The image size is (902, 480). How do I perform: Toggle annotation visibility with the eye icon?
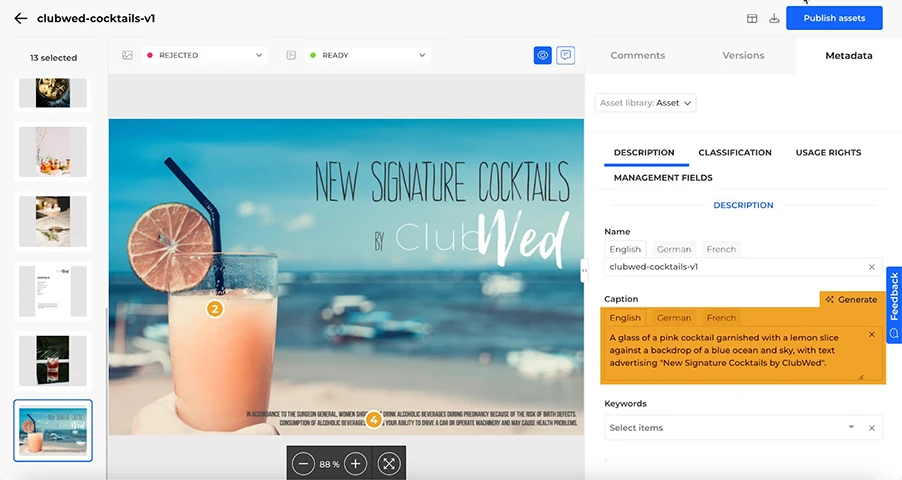(x=542, y=55)
